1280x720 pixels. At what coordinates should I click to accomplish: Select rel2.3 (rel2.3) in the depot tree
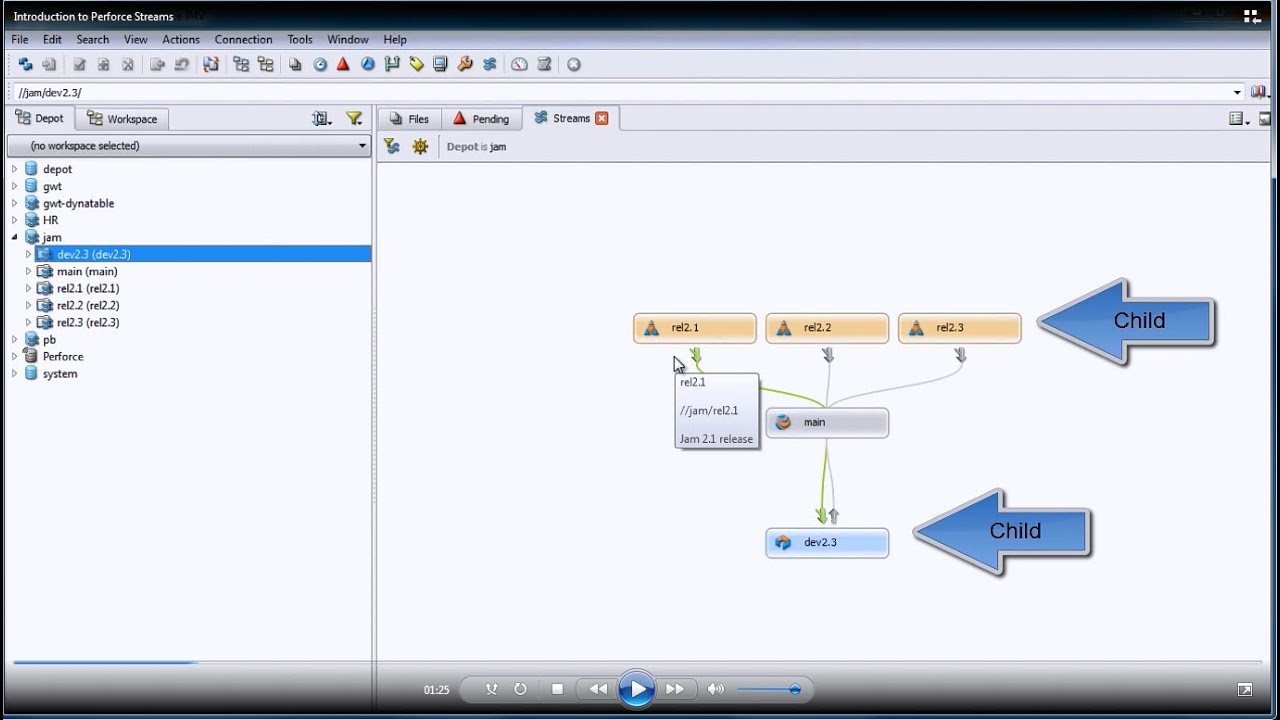point(88,322)
